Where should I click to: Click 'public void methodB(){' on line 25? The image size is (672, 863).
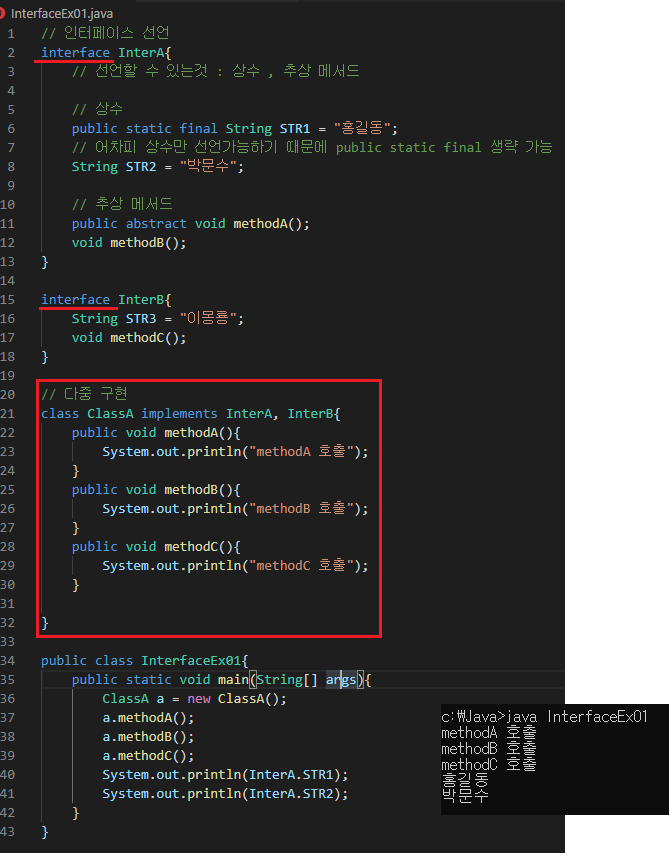(x=156, y=489)
